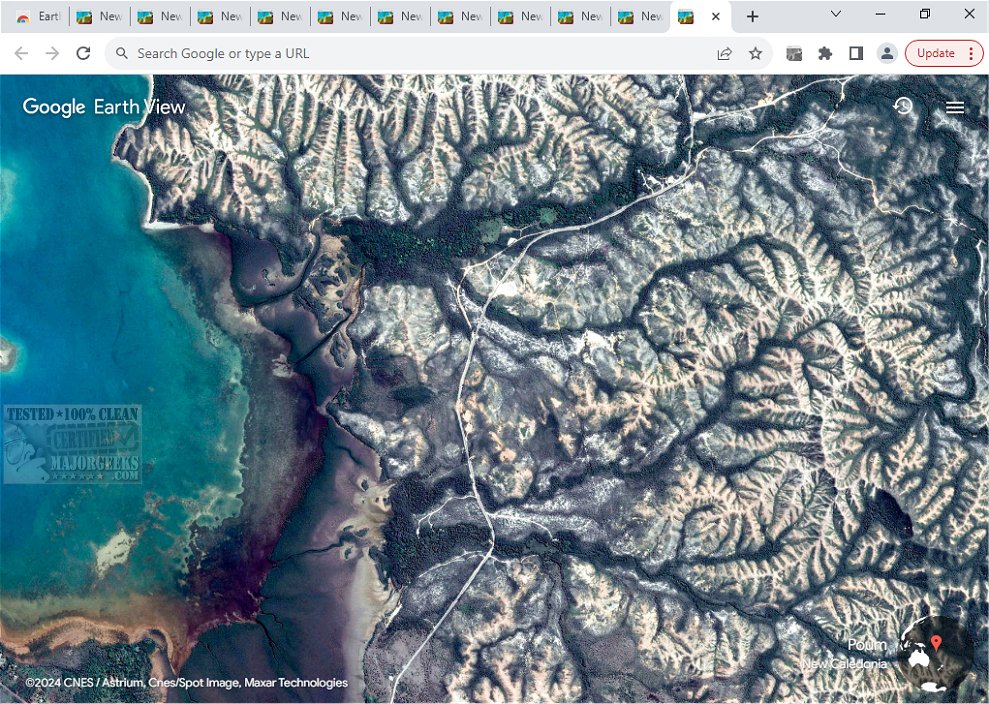989x704 pixels.
Task: Open Earth View history clock icon
Action: coord(903,106)
